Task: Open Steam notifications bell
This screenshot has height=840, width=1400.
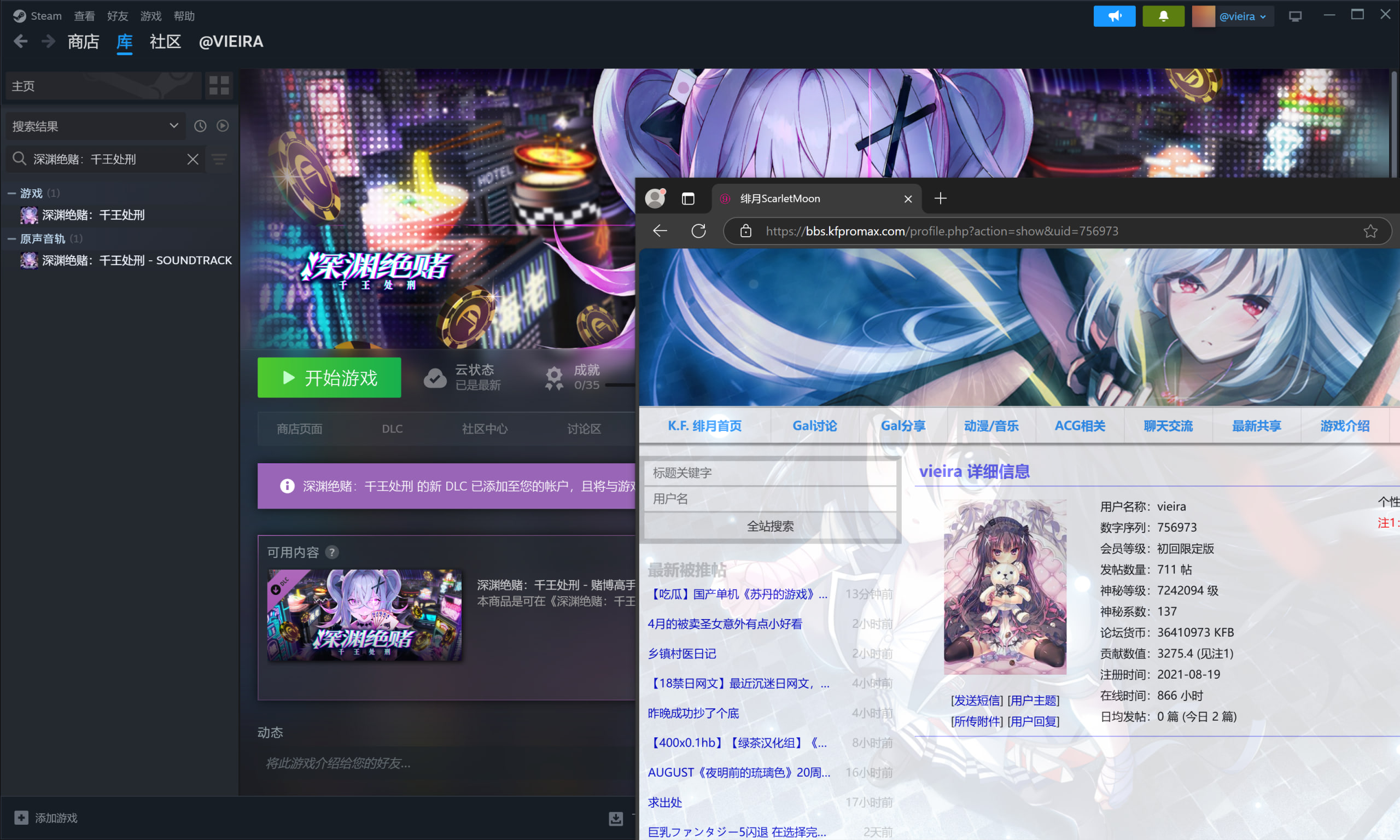Action: click(x=1163, y=16)
